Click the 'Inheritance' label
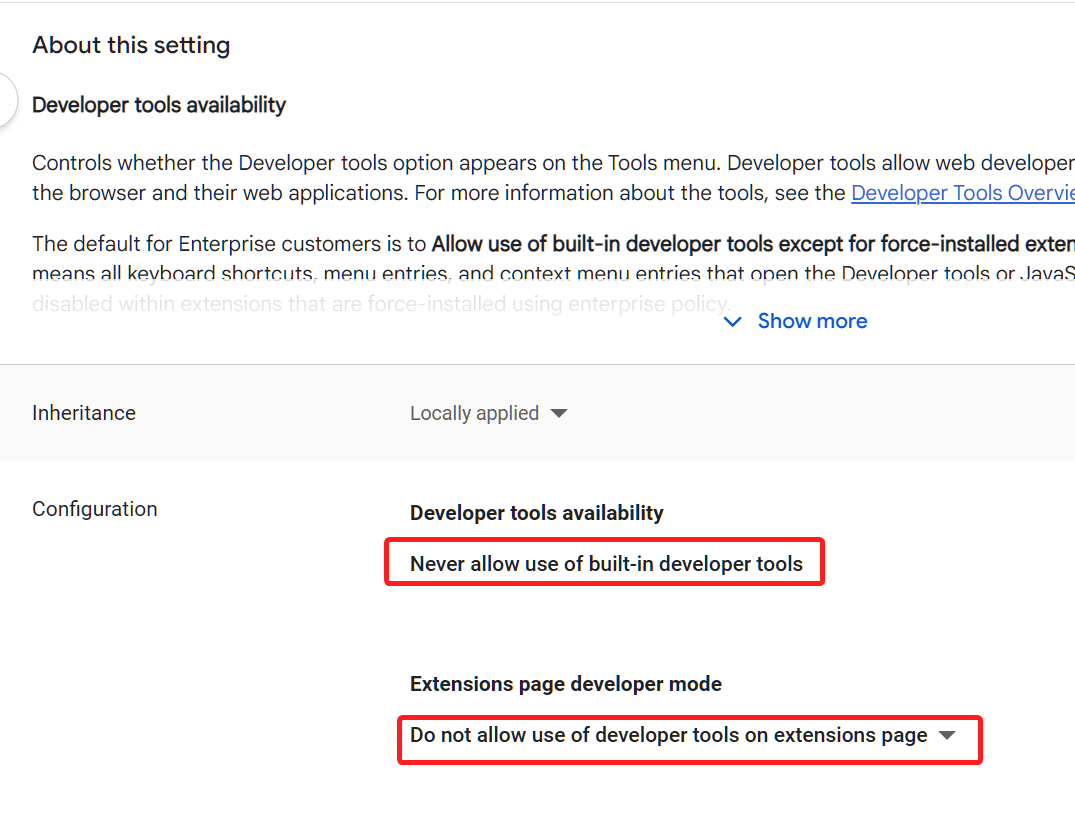The height and width of the screenshot is (819, 1075). (x=84, y=413)
